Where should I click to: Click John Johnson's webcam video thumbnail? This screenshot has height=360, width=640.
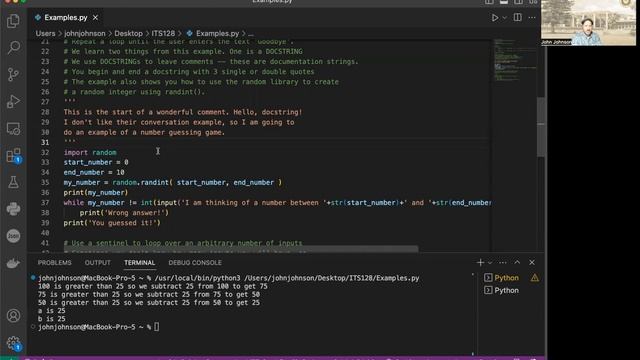tap(588, 22)
